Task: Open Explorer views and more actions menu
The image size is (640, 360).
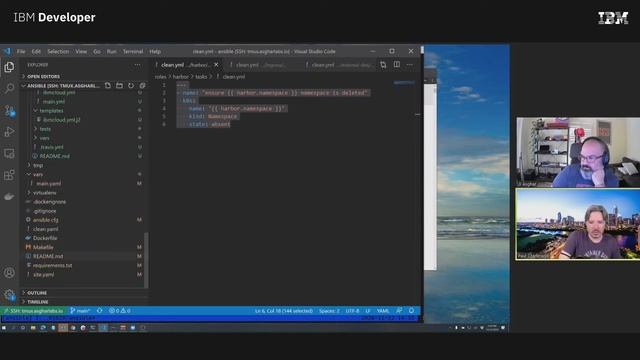Action: coord(138,65)
